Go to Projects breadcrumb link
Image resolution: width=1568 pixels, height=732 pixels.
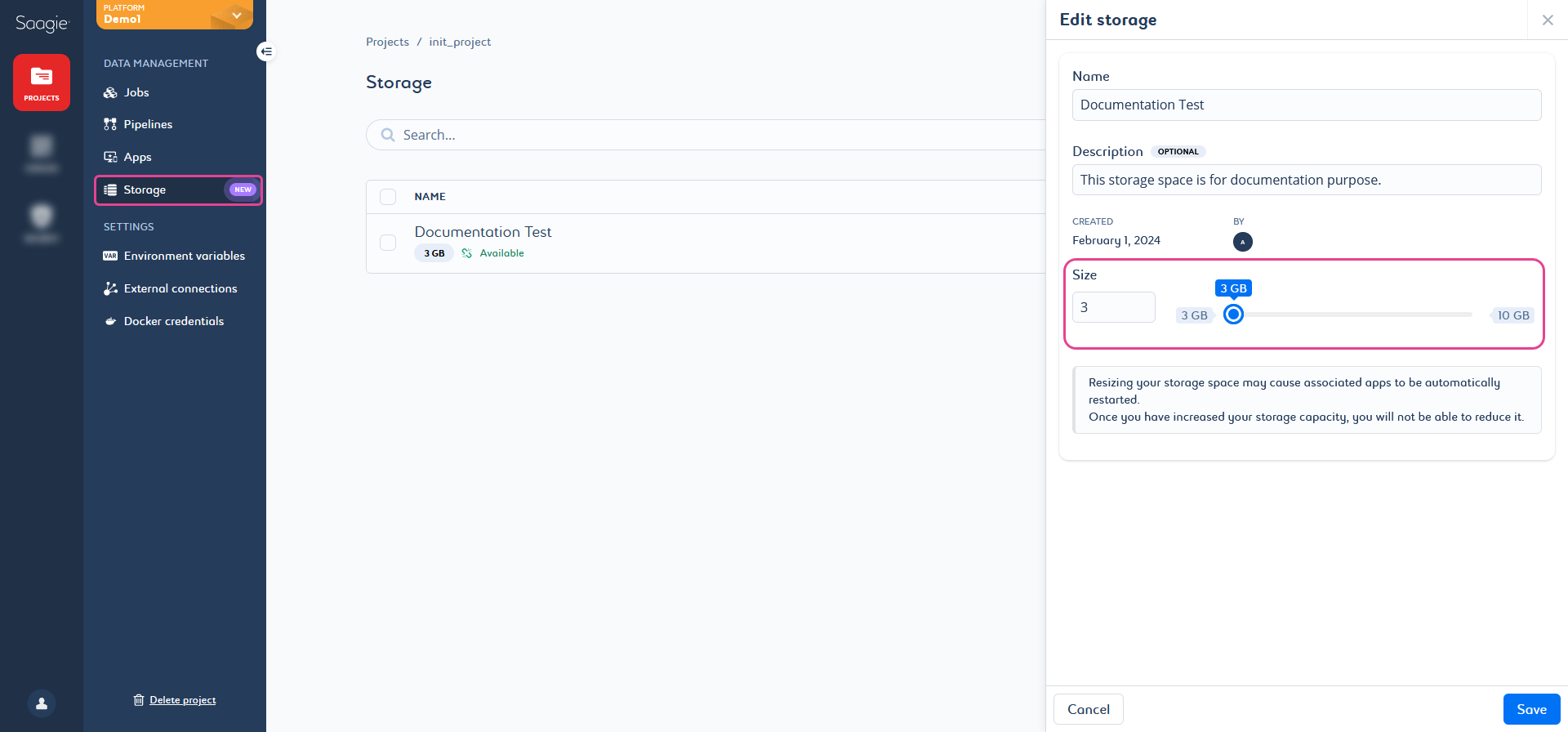387,42
